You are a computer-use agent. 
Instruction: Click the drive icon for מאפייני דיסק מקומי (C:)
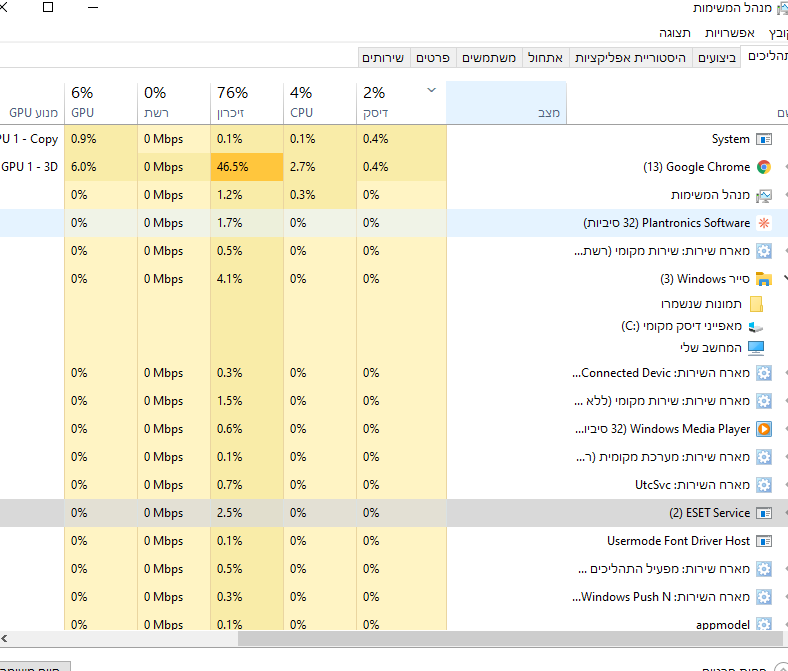click(756, 326)
